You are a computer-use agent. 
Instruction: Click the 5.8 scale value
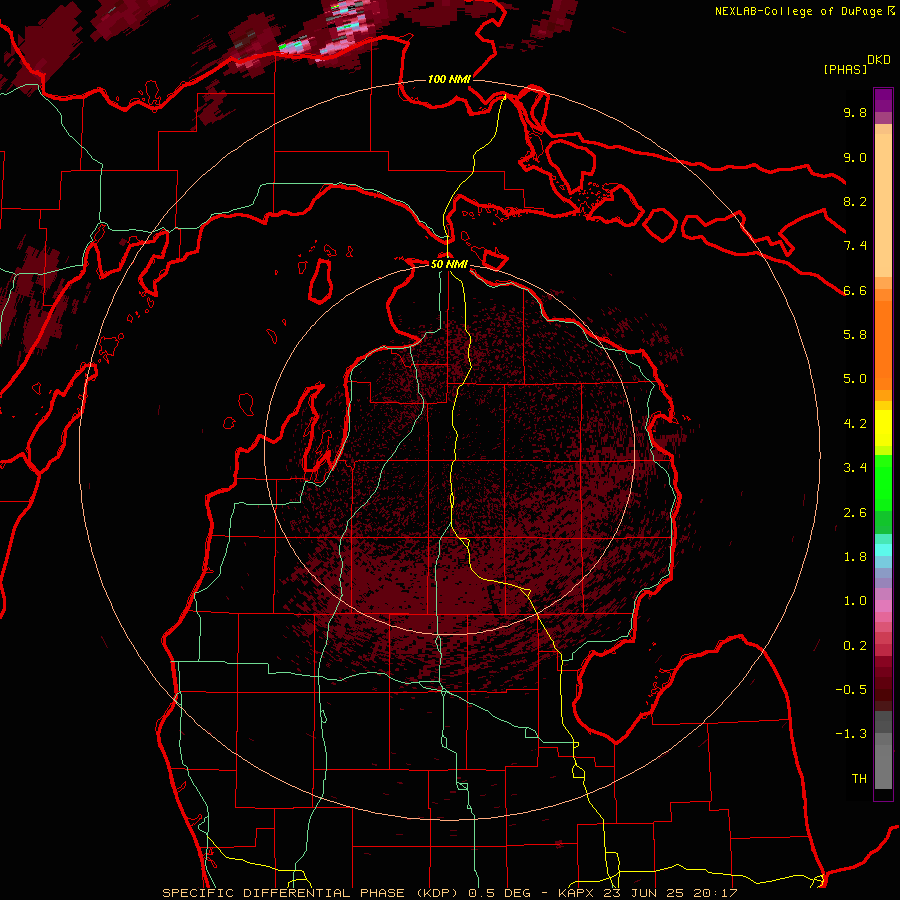point(855,335)
